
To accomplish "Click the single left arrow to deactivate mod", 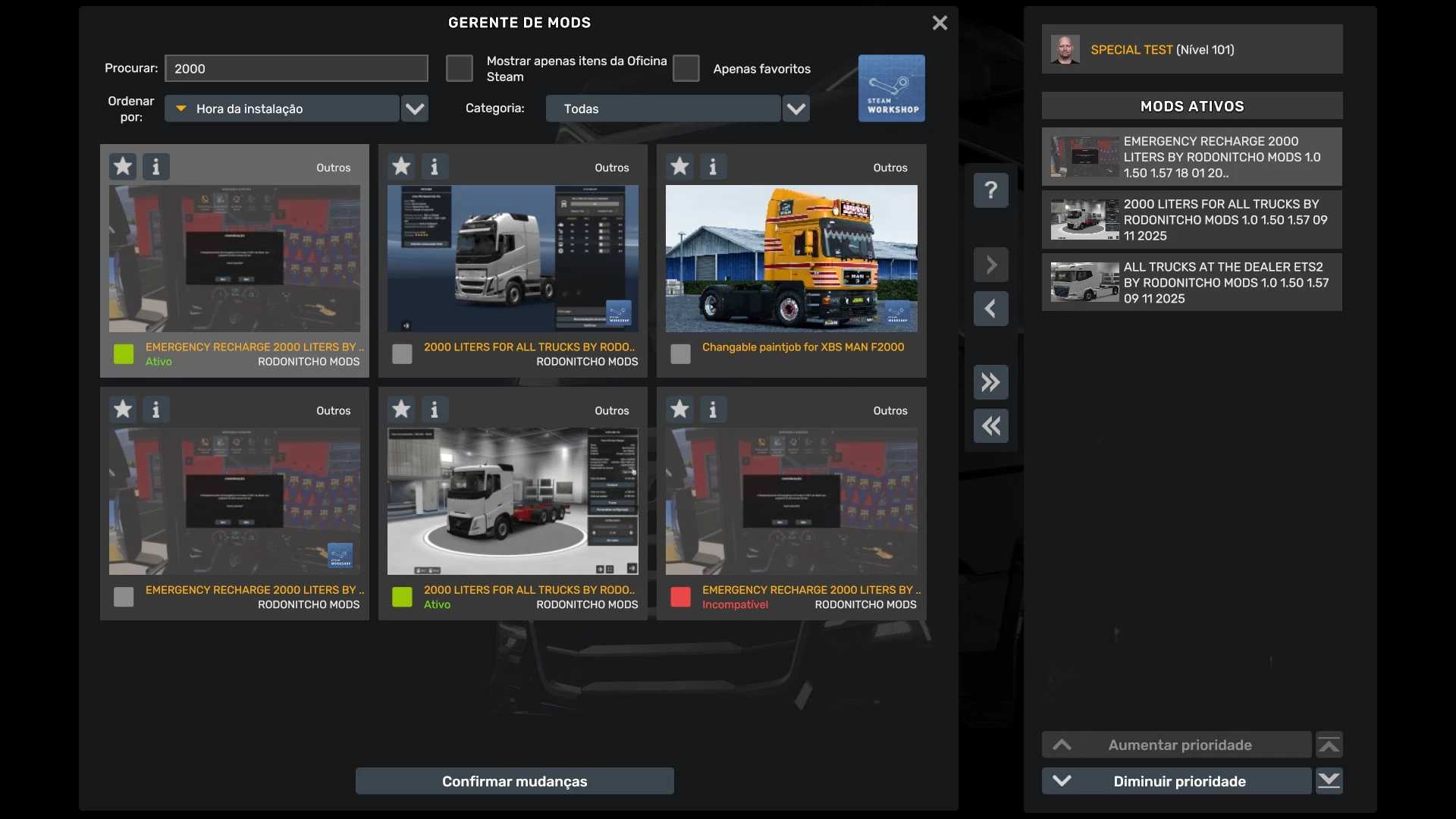I will point(990,309).
